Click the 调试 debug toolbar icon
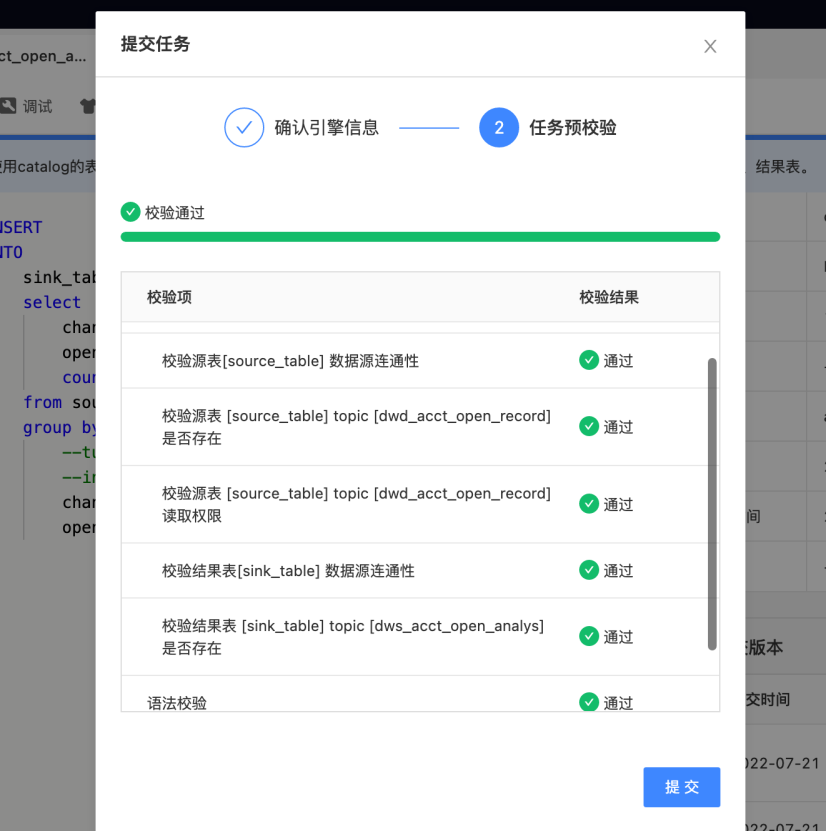This screenshot has width=826, height=831. 8,105
